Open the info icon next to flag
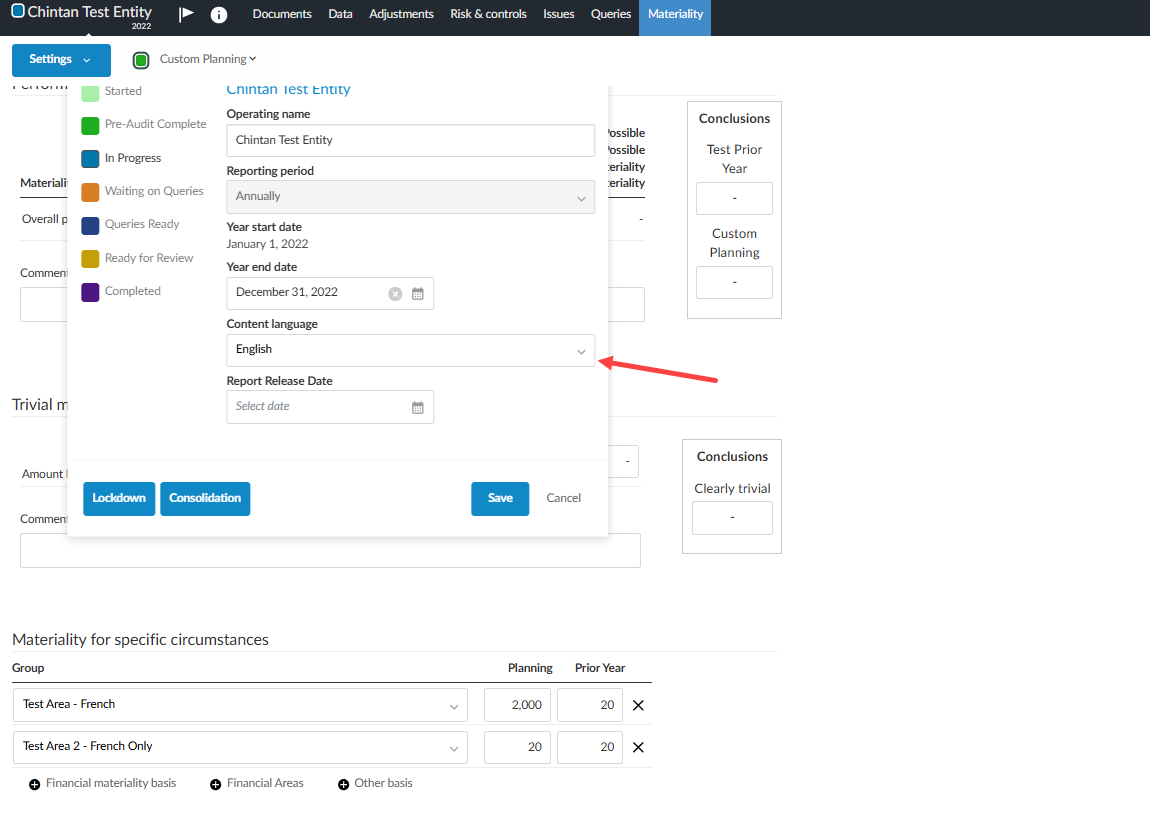 [x=219, y=15]
